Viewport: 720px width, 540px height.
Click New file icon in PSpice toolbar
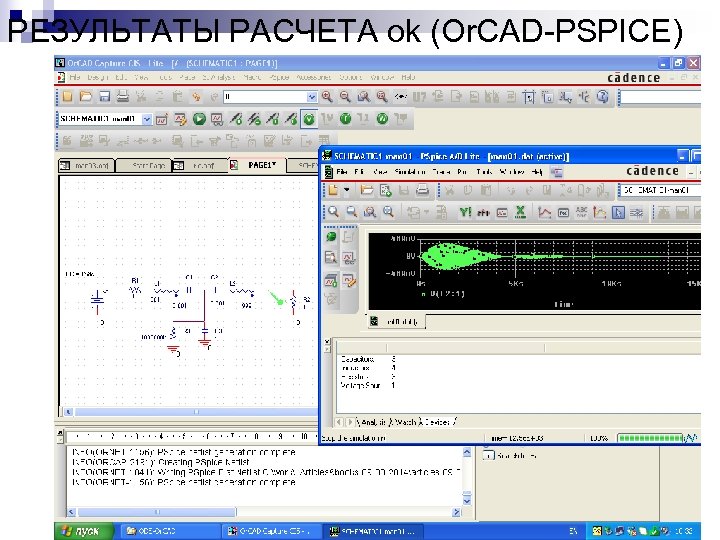(x=333, y=190)
